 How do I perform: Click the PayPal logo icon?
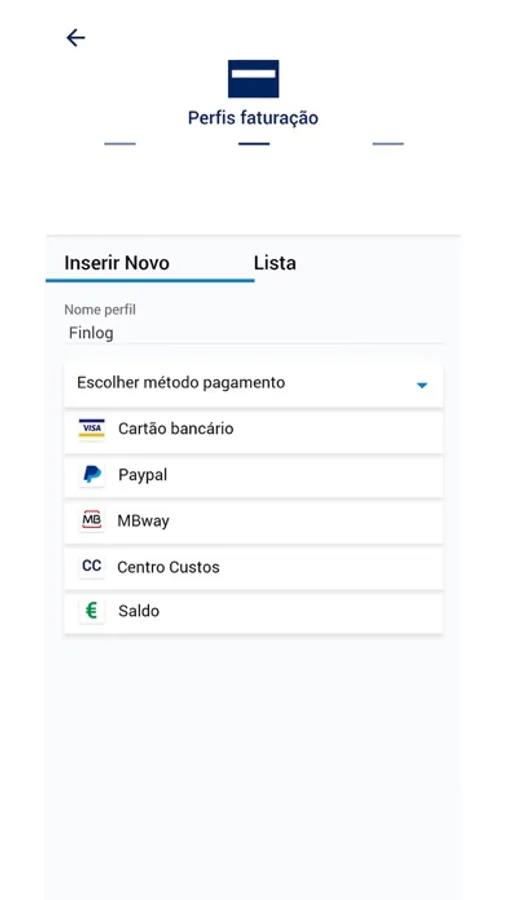click(x=92, y=475)
